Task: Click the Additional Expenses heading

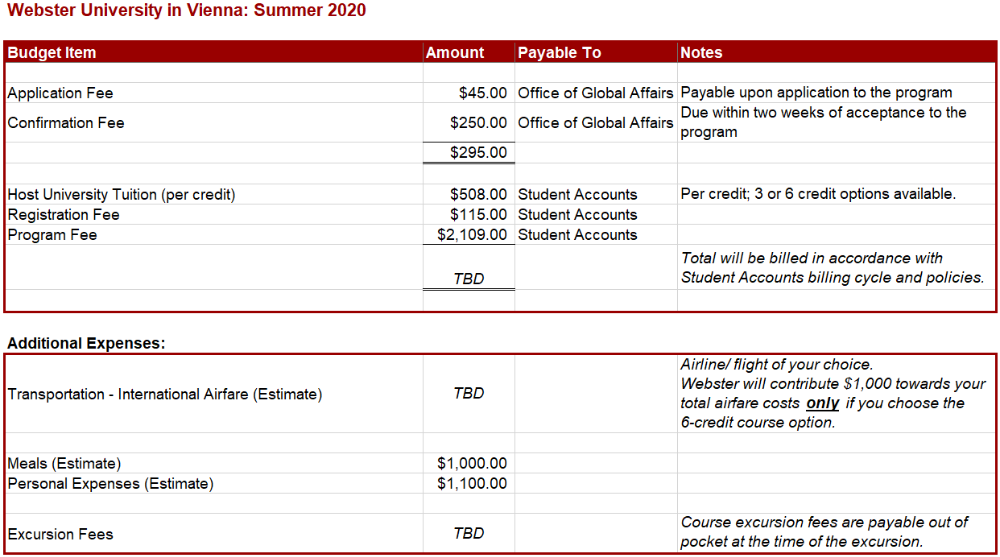Action: coord(86,343)
